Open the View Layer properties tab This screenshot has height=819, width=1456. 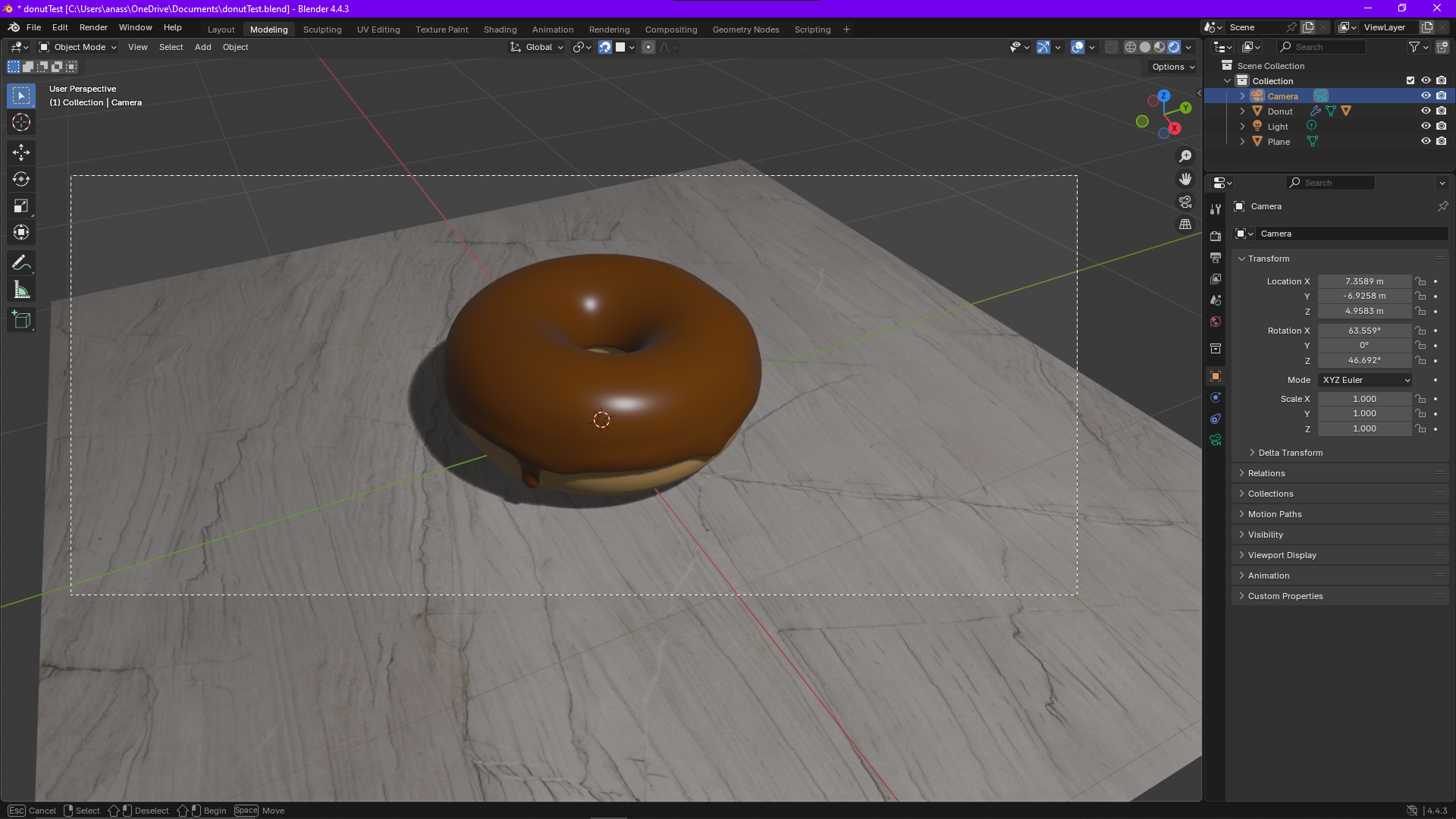(1216, 279)
